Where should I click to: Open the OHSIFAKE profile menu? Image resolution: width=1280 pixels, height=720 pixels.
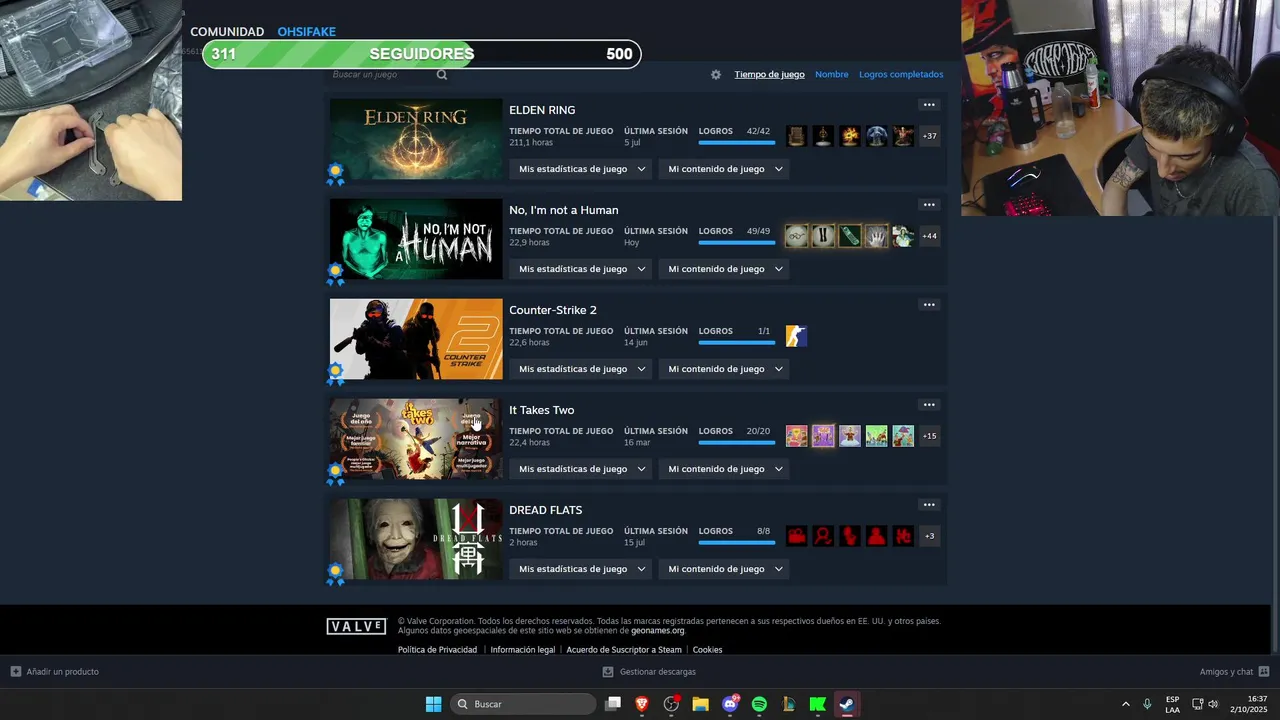(306, 32)
